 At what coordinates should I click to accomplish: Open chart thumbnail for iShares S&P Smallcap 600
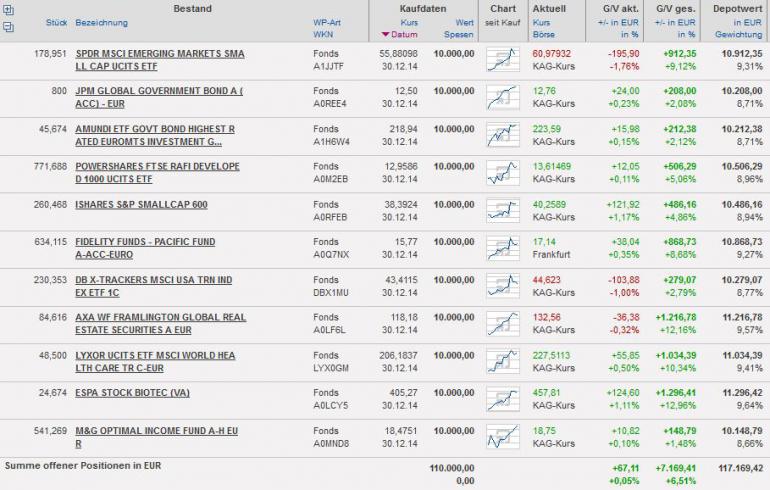point(503,211)
